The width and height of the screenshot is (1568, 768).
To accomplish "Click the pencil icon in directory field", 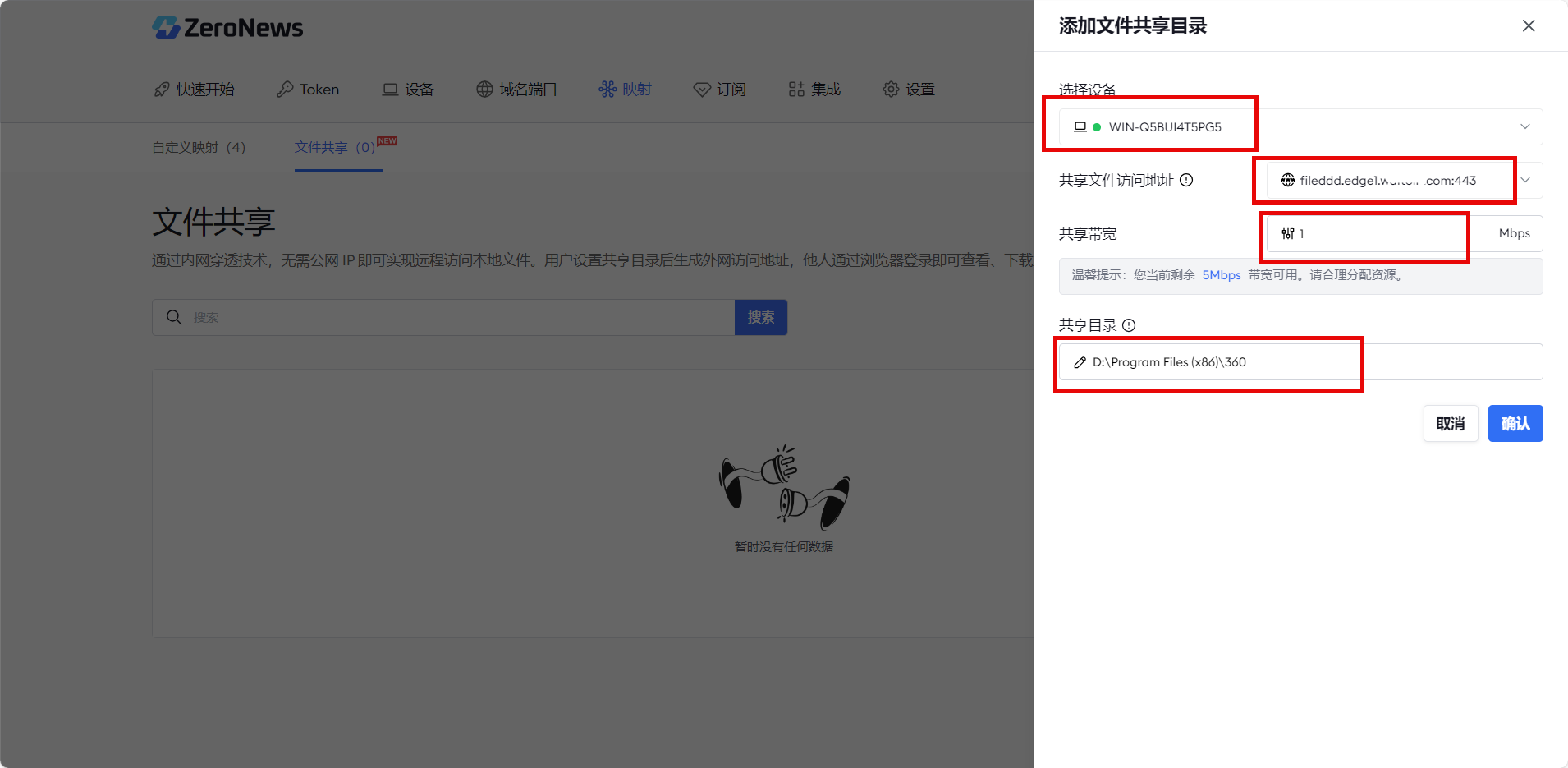I will (1080, 362).
